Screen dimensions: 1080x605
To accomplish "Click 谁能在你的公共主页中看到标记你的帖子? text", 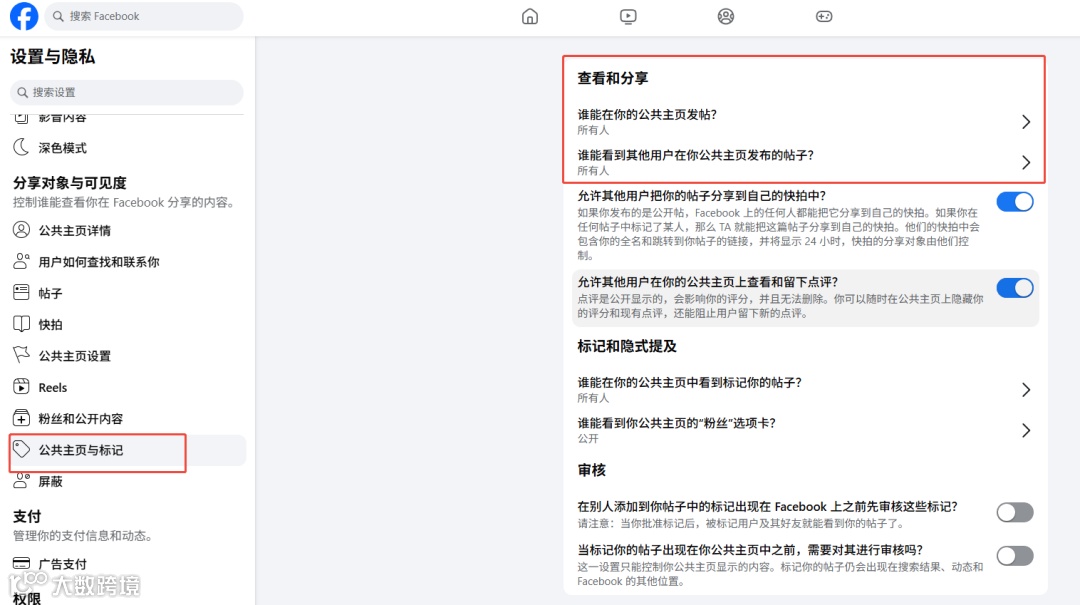I will [689, 382].
